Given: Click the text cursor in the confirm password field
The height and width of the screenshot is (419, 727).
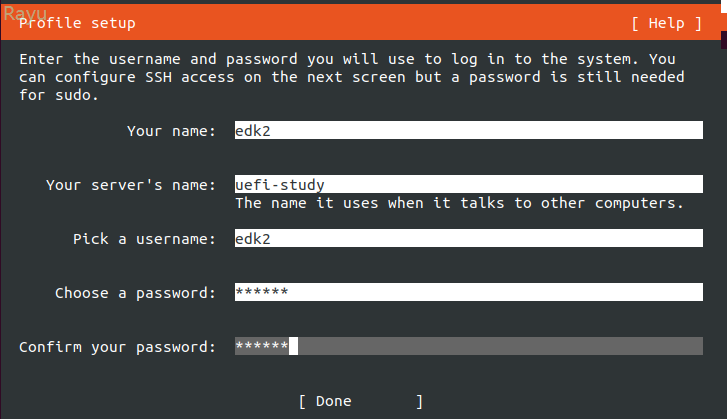Looking at the screenshot, I should click(x=293, y=347).
